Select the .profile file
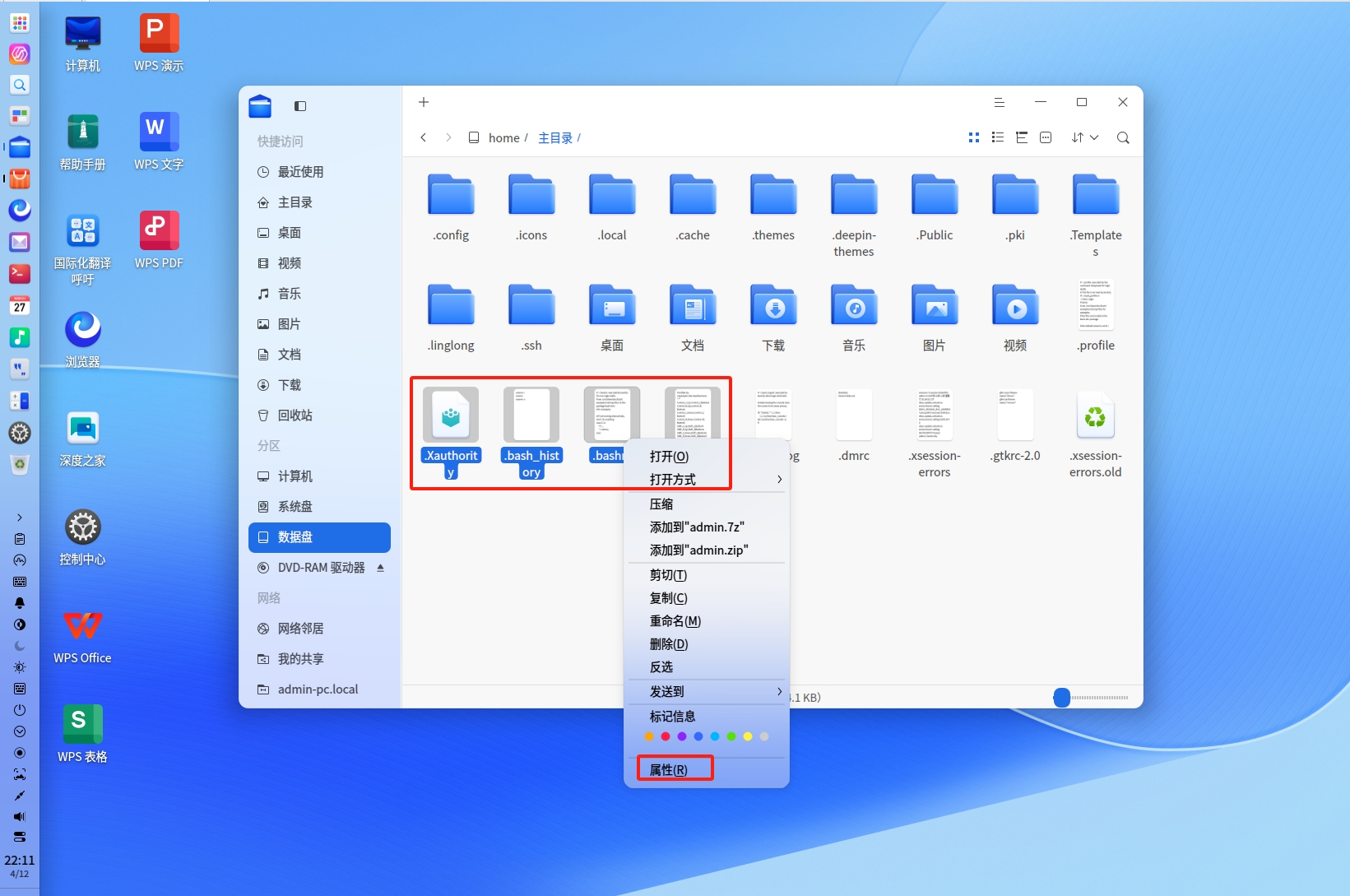The height and width of the screenshot is (896, 1350). [1095, 316]
